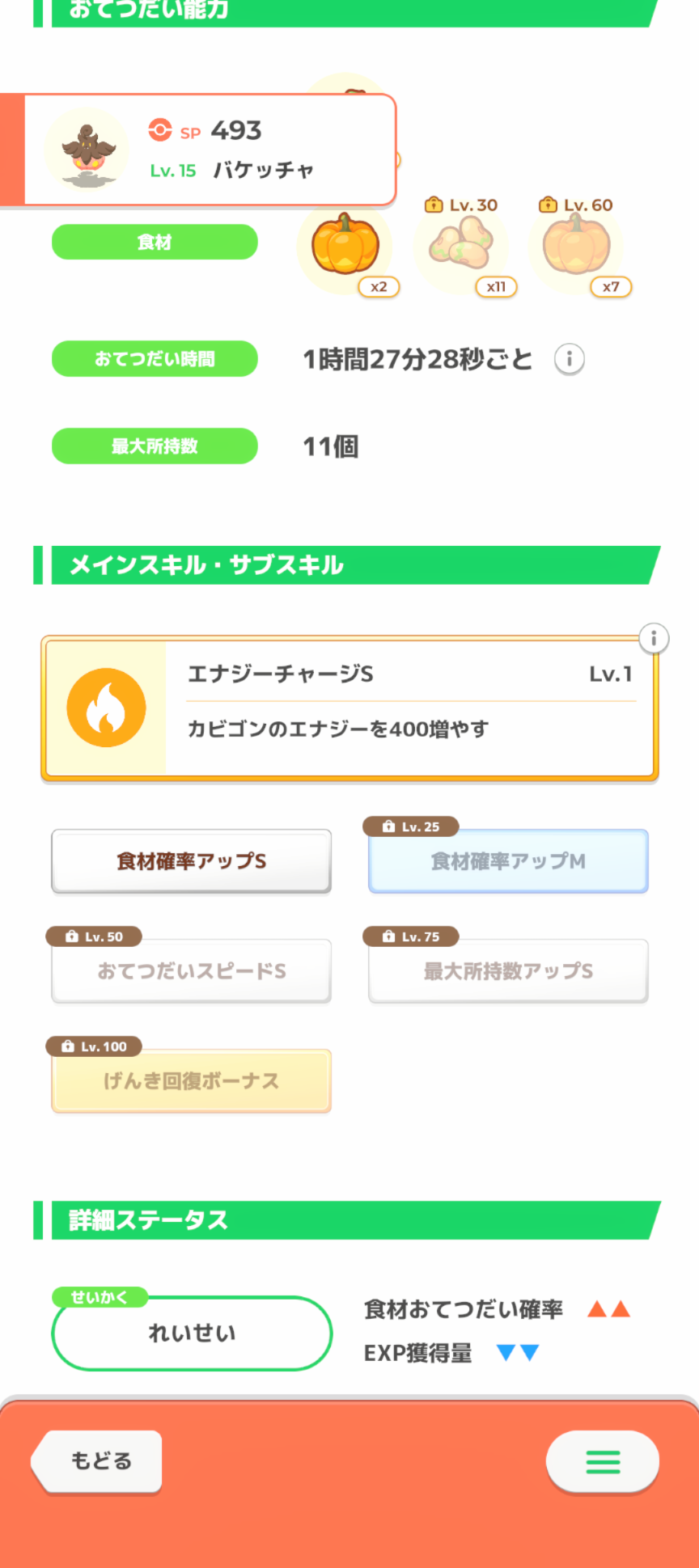Select locked 食材確率アップM sub skill
Image resolution: width=699 pixels, height=1568 pixels.
[x=508, y=861]
